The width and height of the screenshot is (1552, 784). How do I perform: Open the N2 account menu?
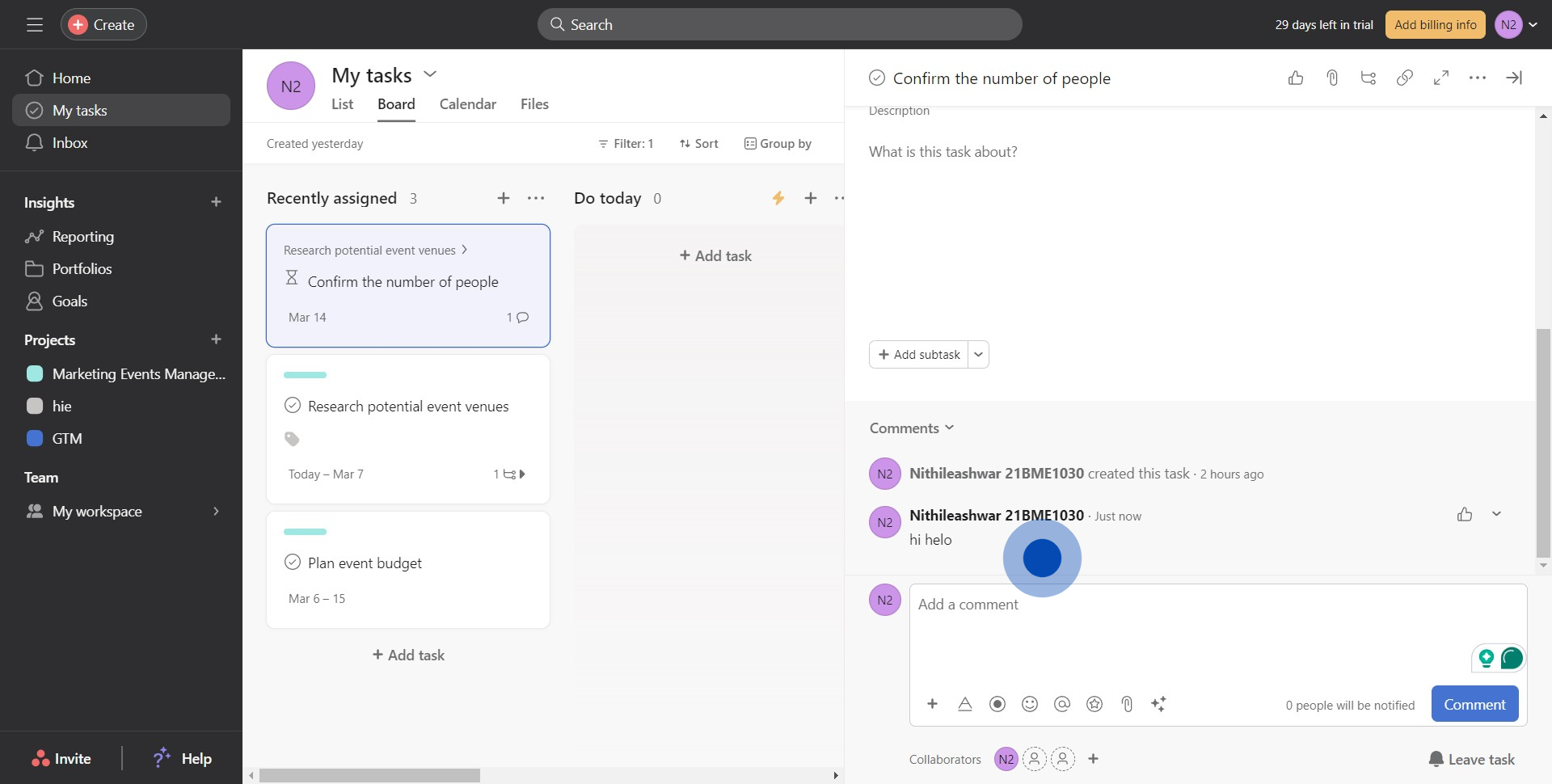coord(1516,25)
